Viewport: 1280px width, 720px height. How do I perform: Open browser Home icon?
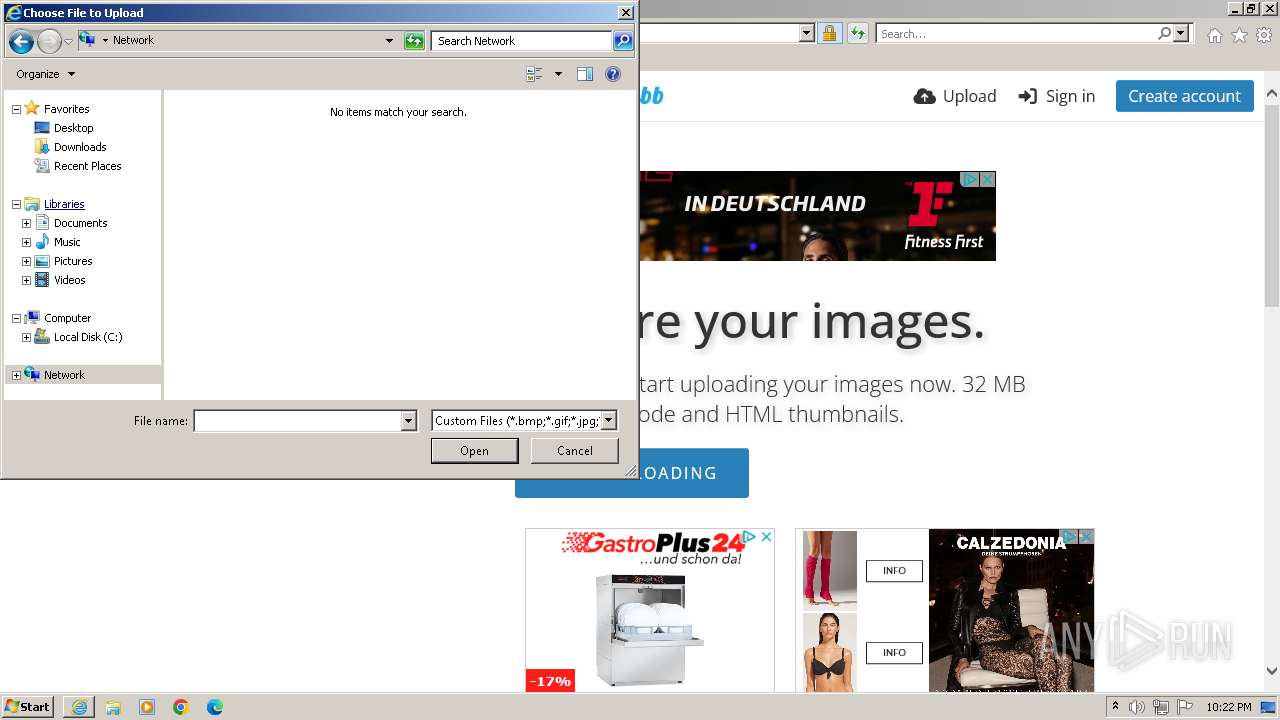[x=1214, y=35]
